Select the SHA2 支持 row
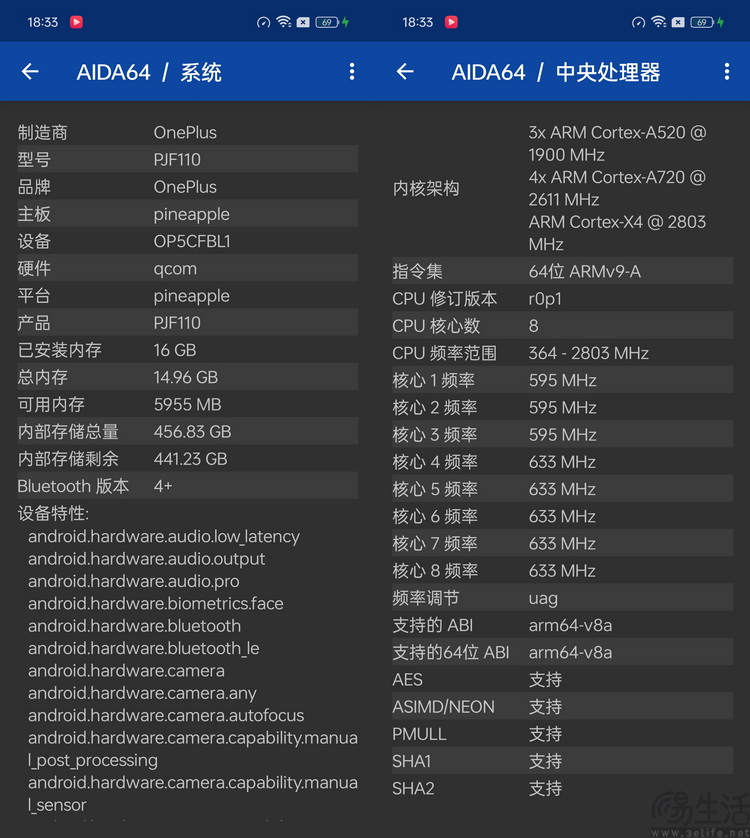The image size is (750, 838). [x=562, y=788]
